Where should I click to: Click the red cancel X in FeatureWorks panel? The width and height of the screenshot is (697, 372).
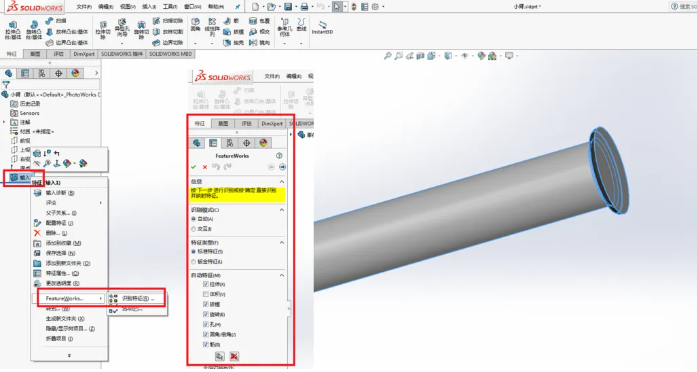205,167
